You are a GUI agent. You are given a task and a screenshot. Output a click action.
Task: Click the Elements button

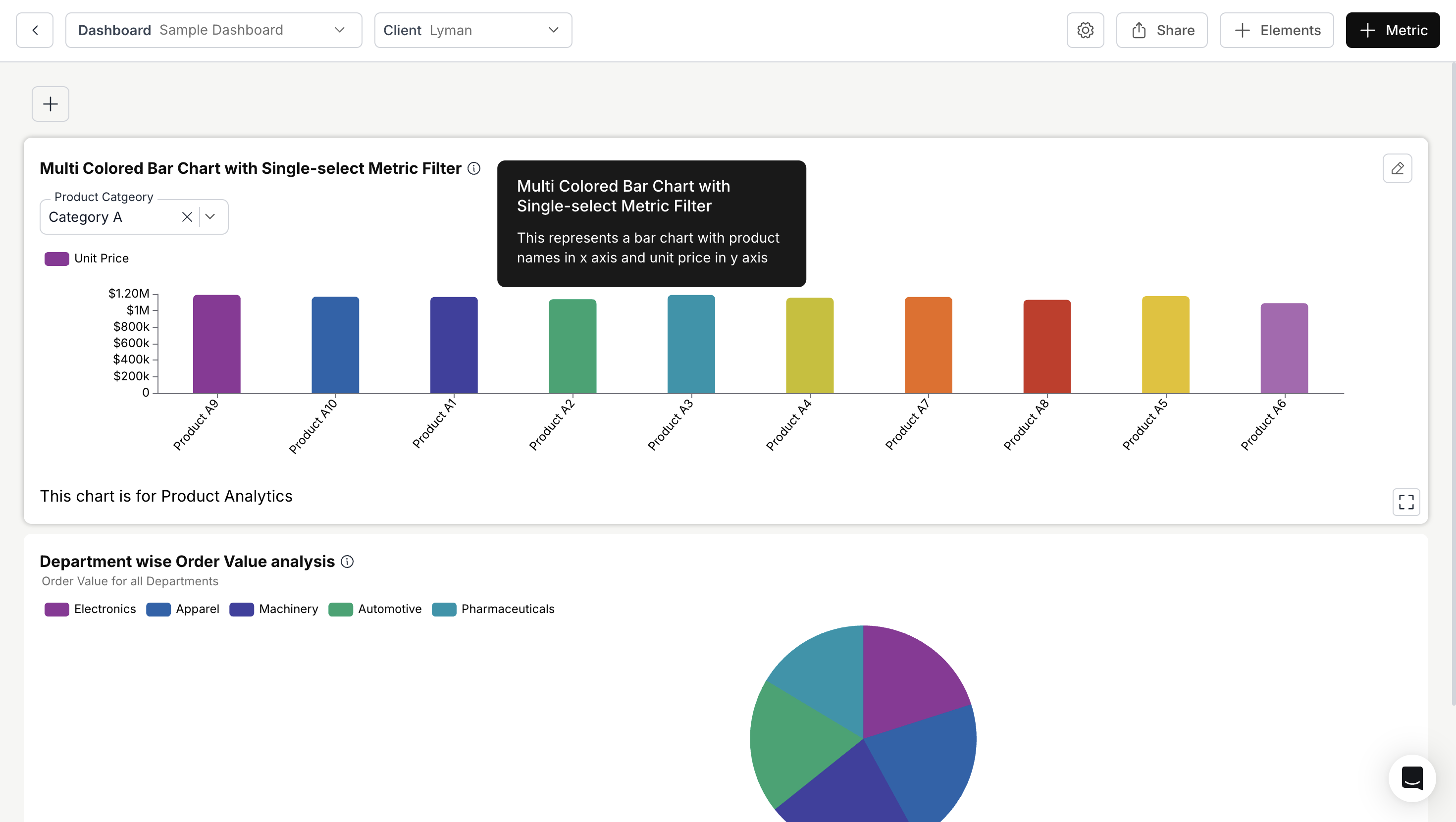(x=1276, y=30)
